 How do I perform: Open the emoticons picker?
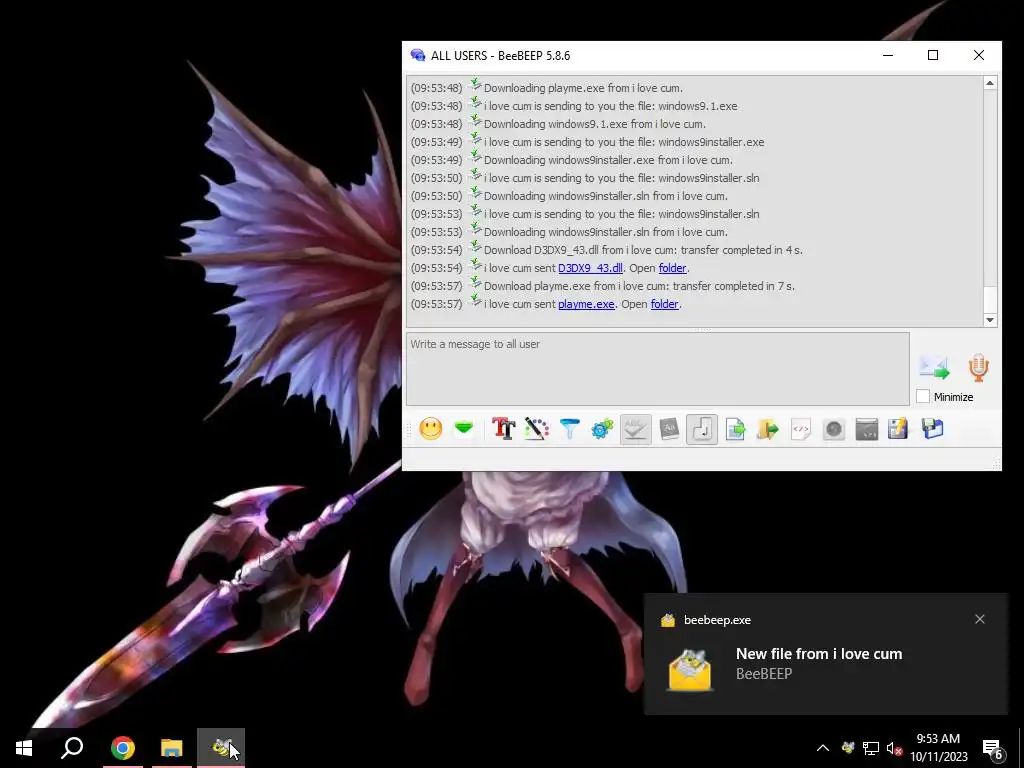[431, 429]
